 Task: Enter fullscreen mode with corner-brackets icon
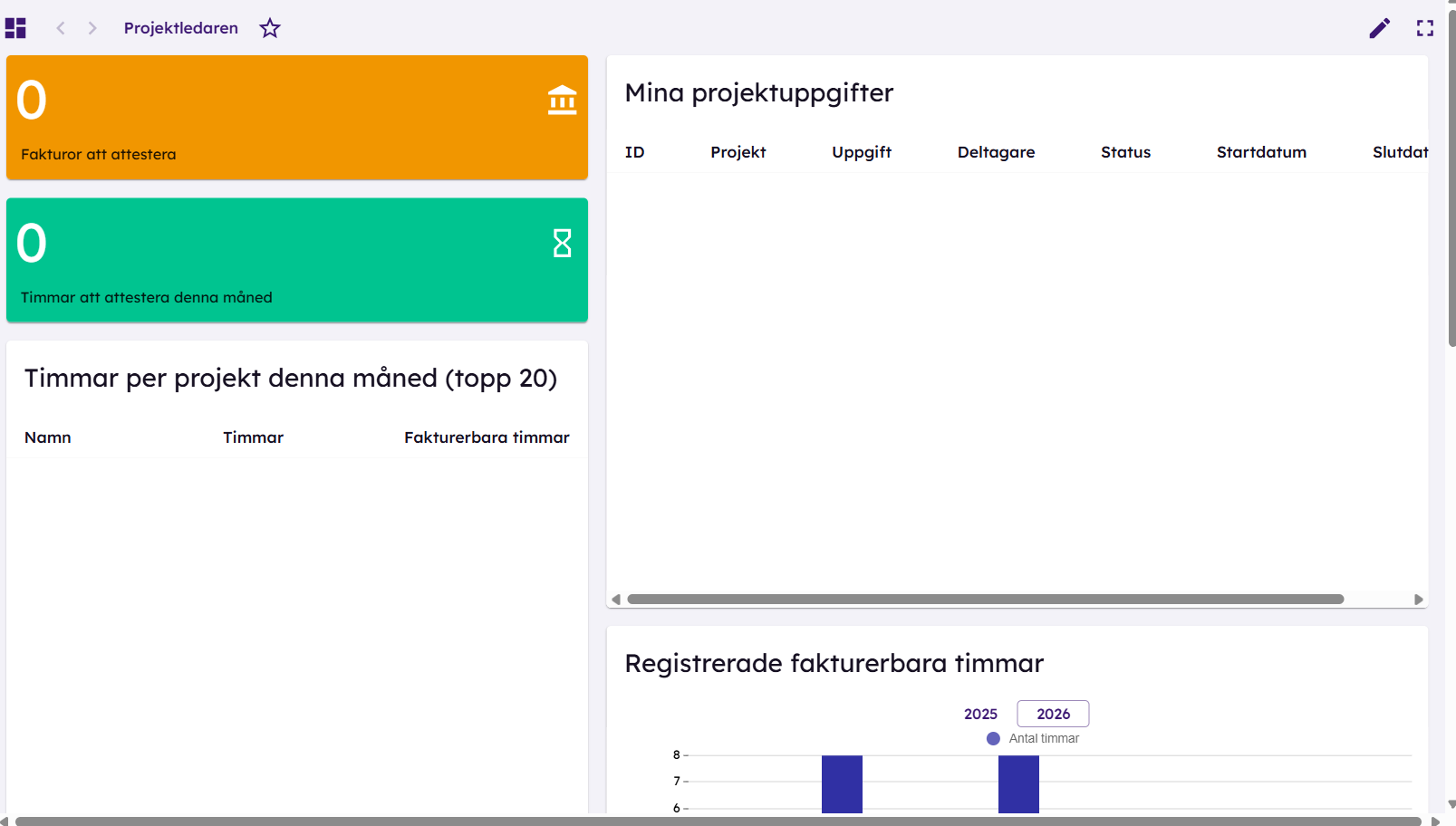click(x=1425, y=28)
